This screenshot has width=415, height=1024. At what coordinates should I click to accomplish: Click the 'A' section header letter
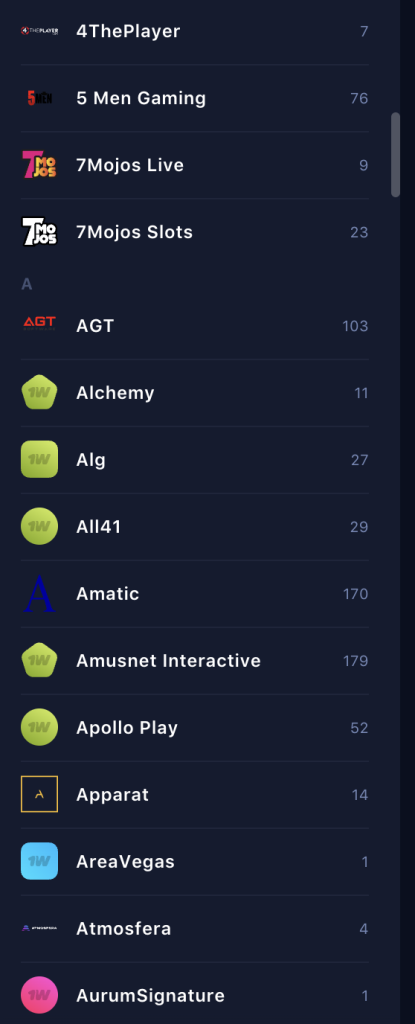[27, 284]
